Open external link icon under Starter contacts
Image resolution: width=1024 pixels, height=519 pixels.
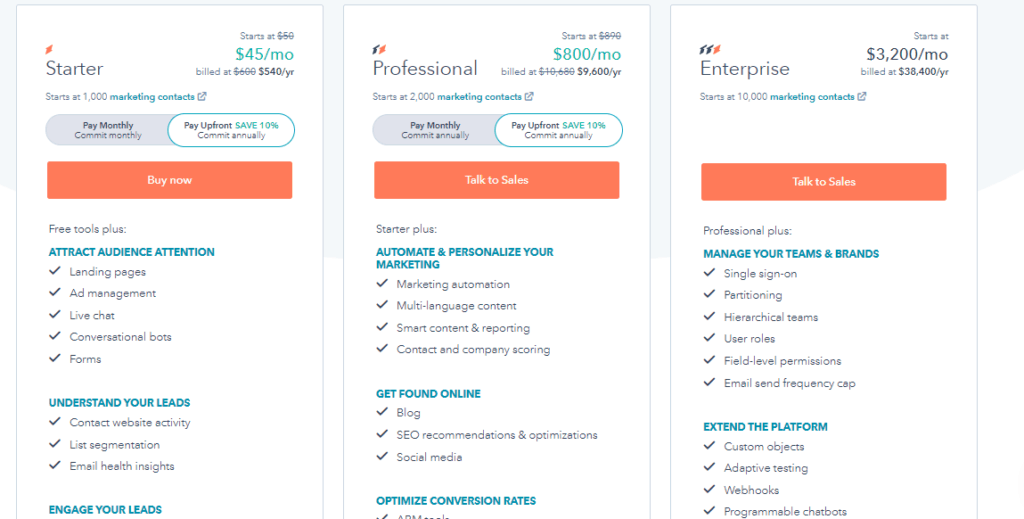pos(202,97)
